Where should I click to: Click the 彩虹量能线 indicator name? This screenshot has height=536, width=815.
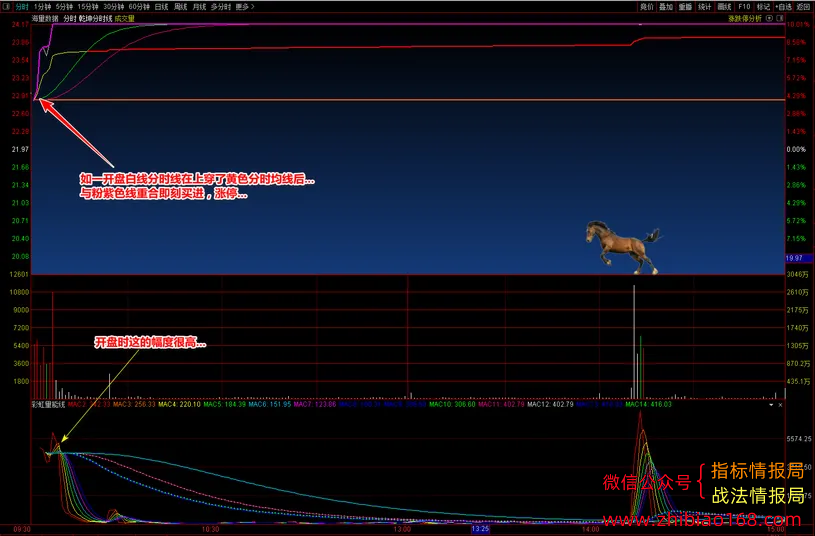[x=48, y=404]
